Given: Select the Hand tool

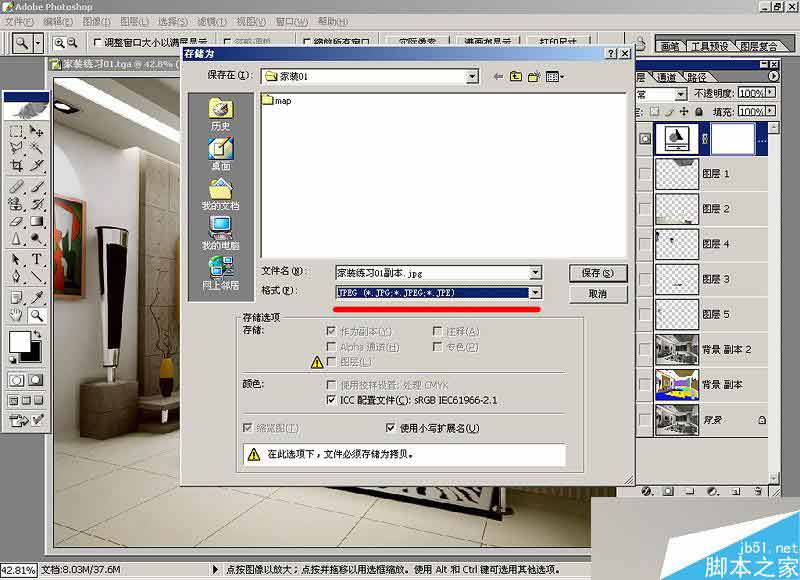Looking at the screenshot, I should 16,315.
